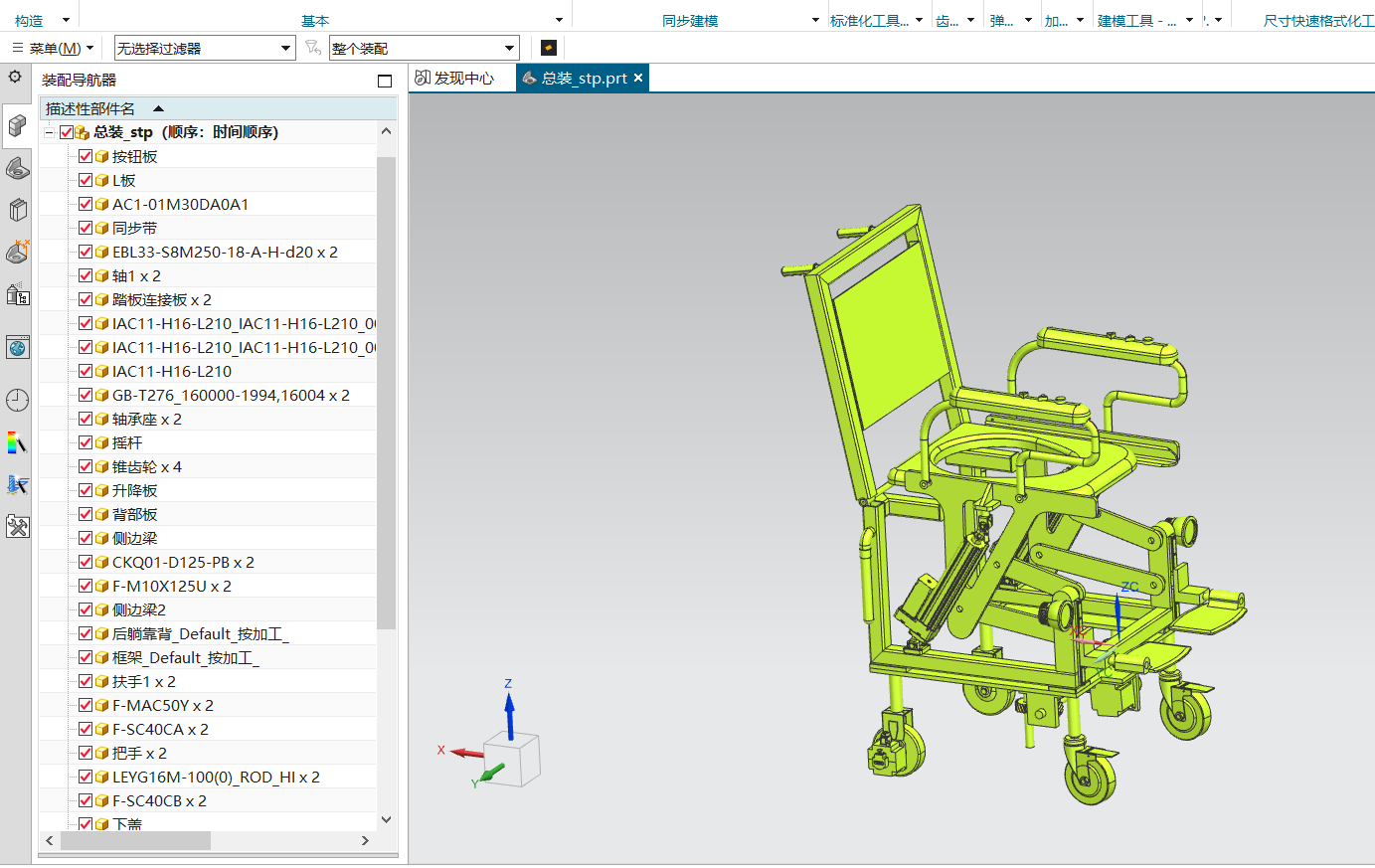Open the 菜单(M) menu
1375x868 pixels.
(x=53, y=48)
